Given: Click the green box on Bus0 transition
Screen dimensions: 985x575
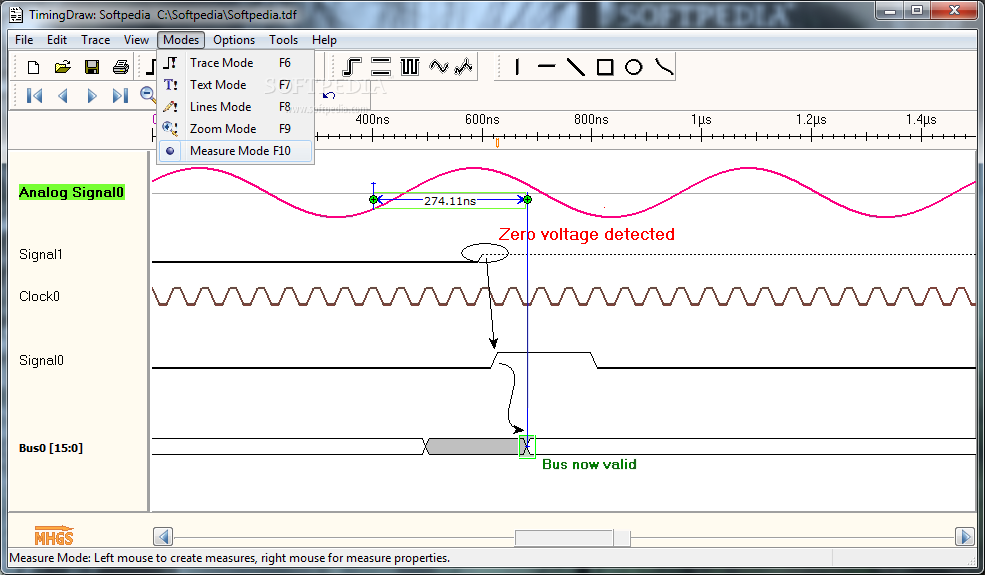Looking at the screenshot, I should (527, 446).
